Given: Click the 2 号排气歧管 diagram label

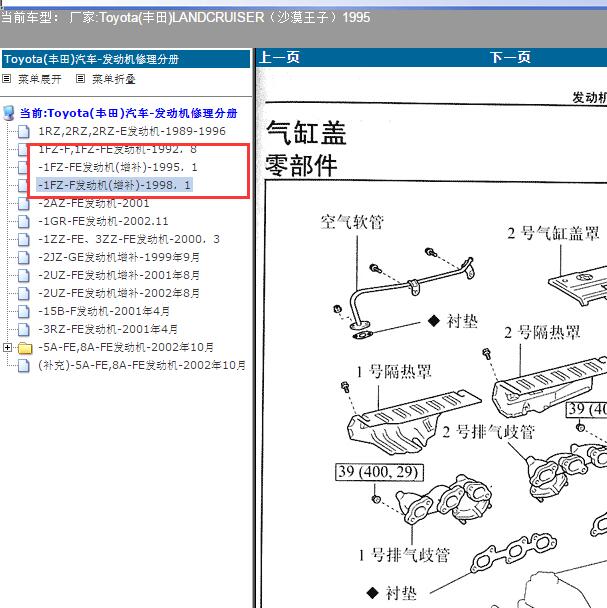Looking at the screenshot, I should click(489, 432).
